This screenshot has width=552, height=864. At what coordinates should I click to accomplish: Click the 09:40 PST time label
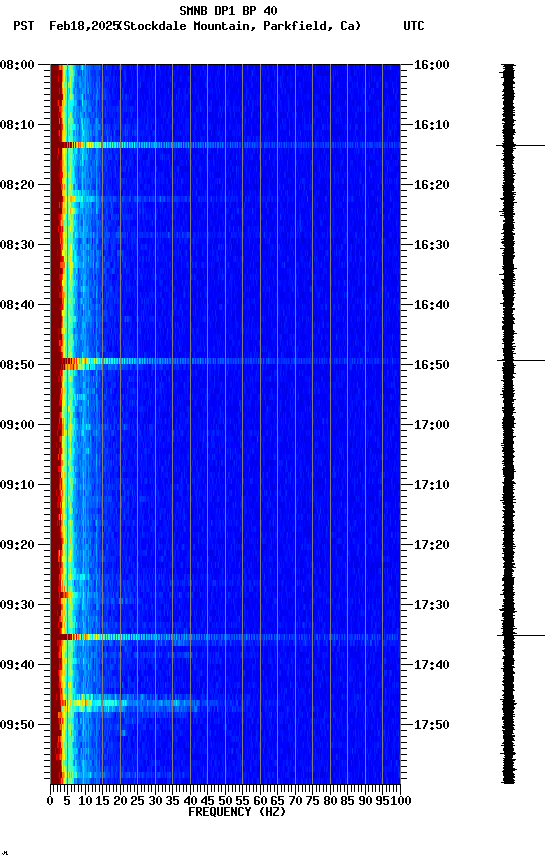pyautogui.click(x=17, y=665)
